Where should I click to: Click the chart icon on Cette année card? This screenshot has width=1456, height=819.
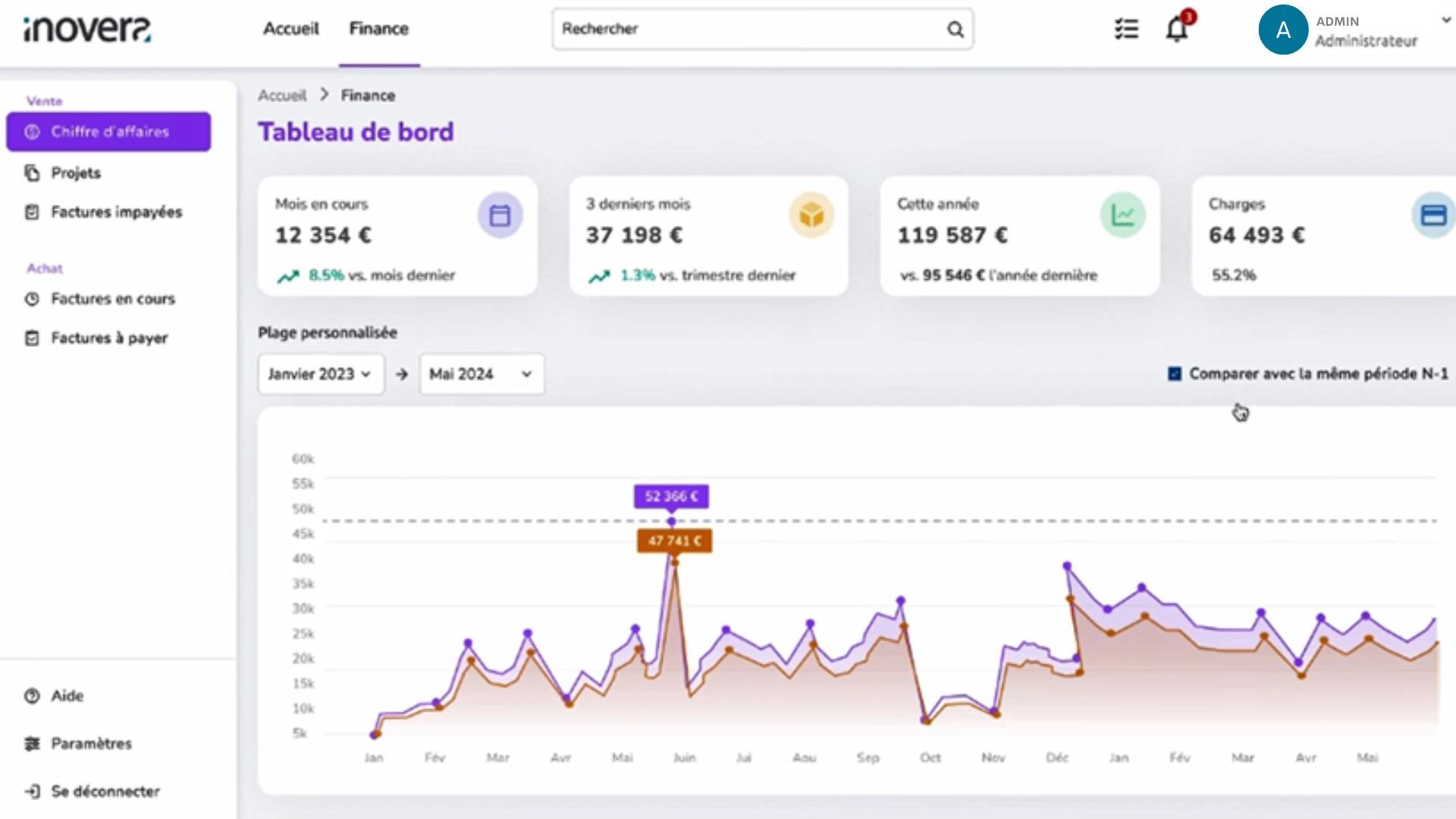(1122, 216)
